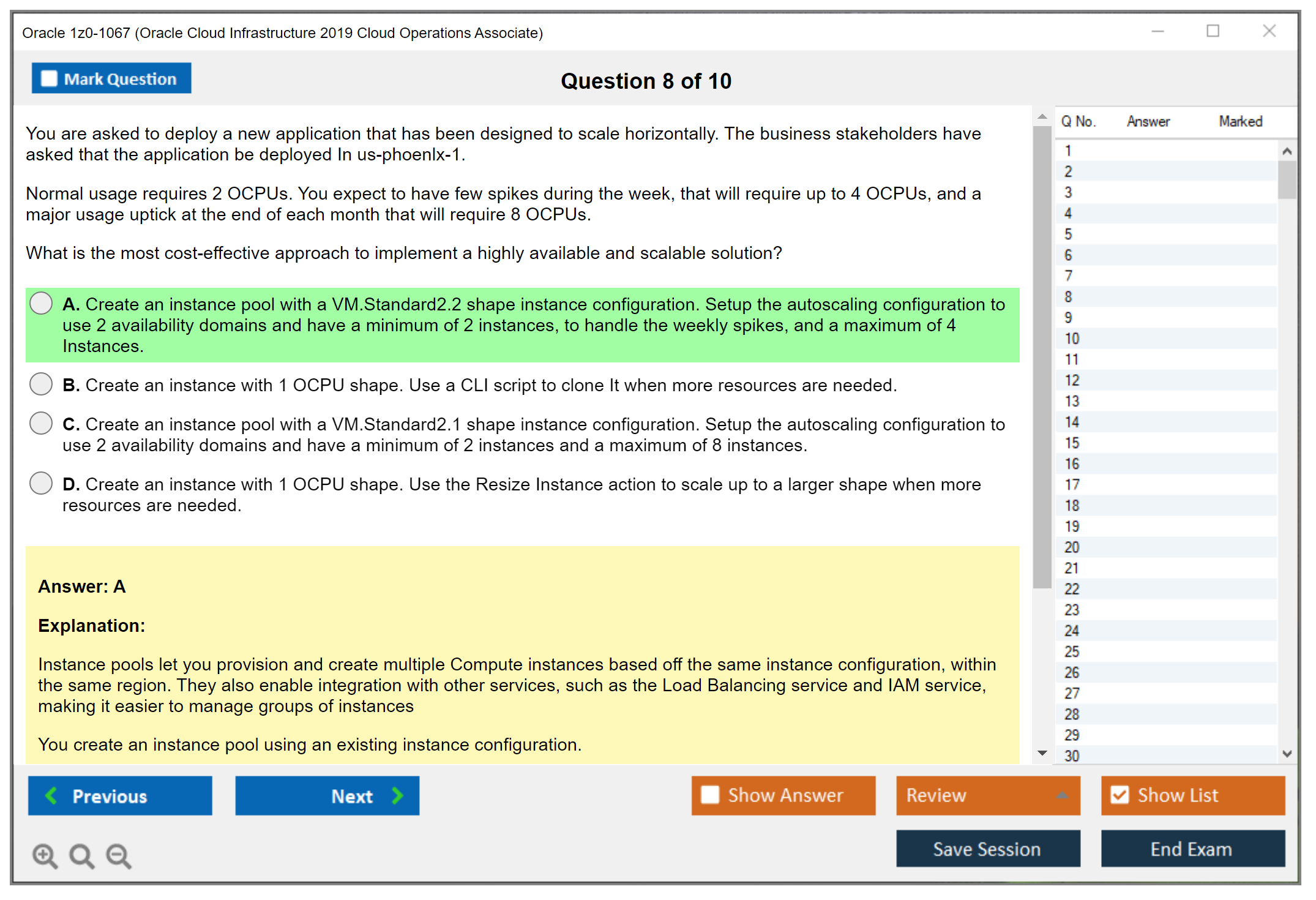1316x900 pixels.
Task: Enable the Show Answer checkbox
Action: [x=710, y=795]
